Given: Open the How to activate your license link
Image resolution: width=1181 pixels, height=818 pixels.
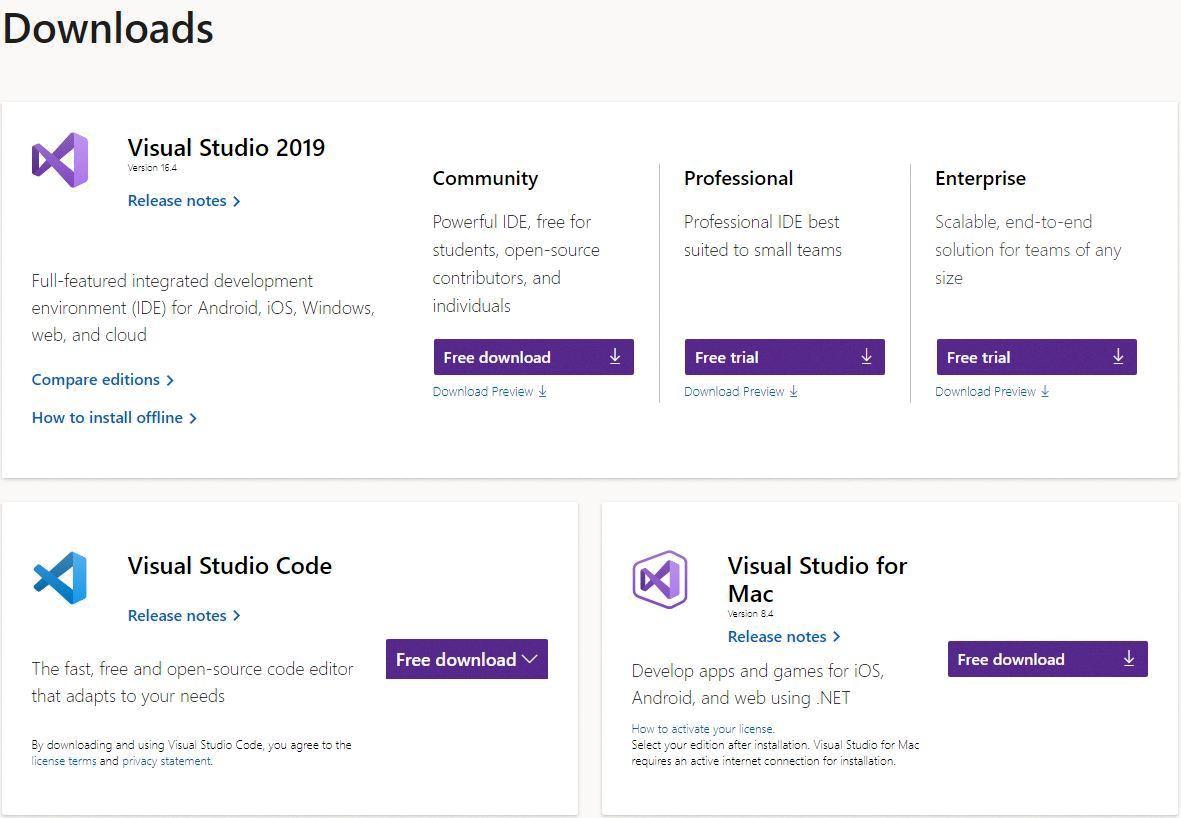Looking at the screenshot, I should click(x=703, y=728).
